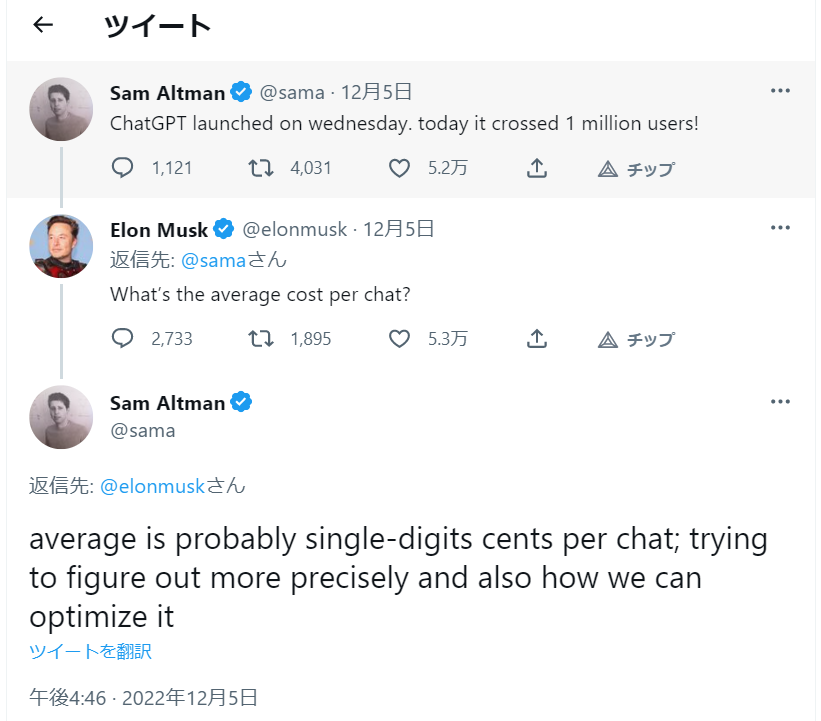Open more options on the main reply tweet

(x=780, y=402)
